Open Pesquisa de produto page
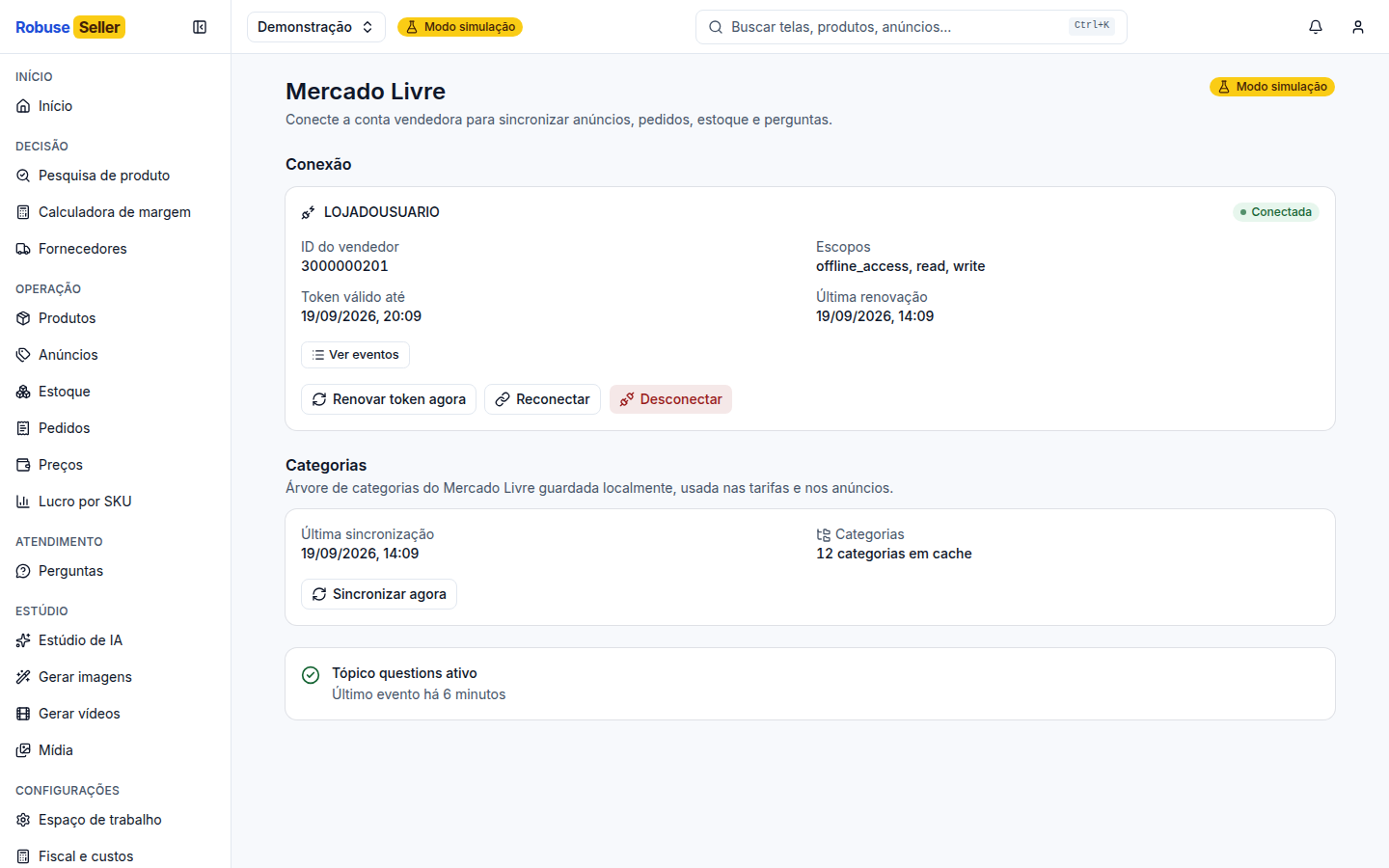 click(x=116, y=176)
